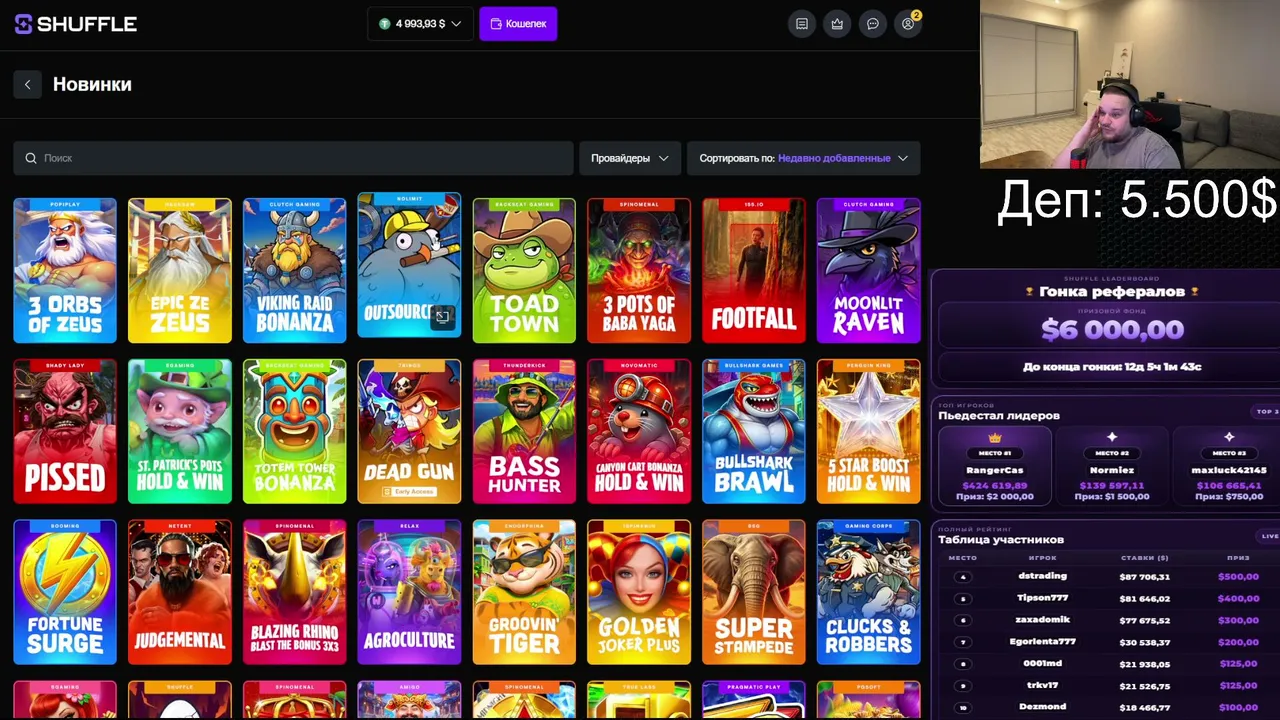Open the Провайдеры providers dropdown
Viewport: 1280px width, 720px height.
pyautogui.click(x=630, y=158)
